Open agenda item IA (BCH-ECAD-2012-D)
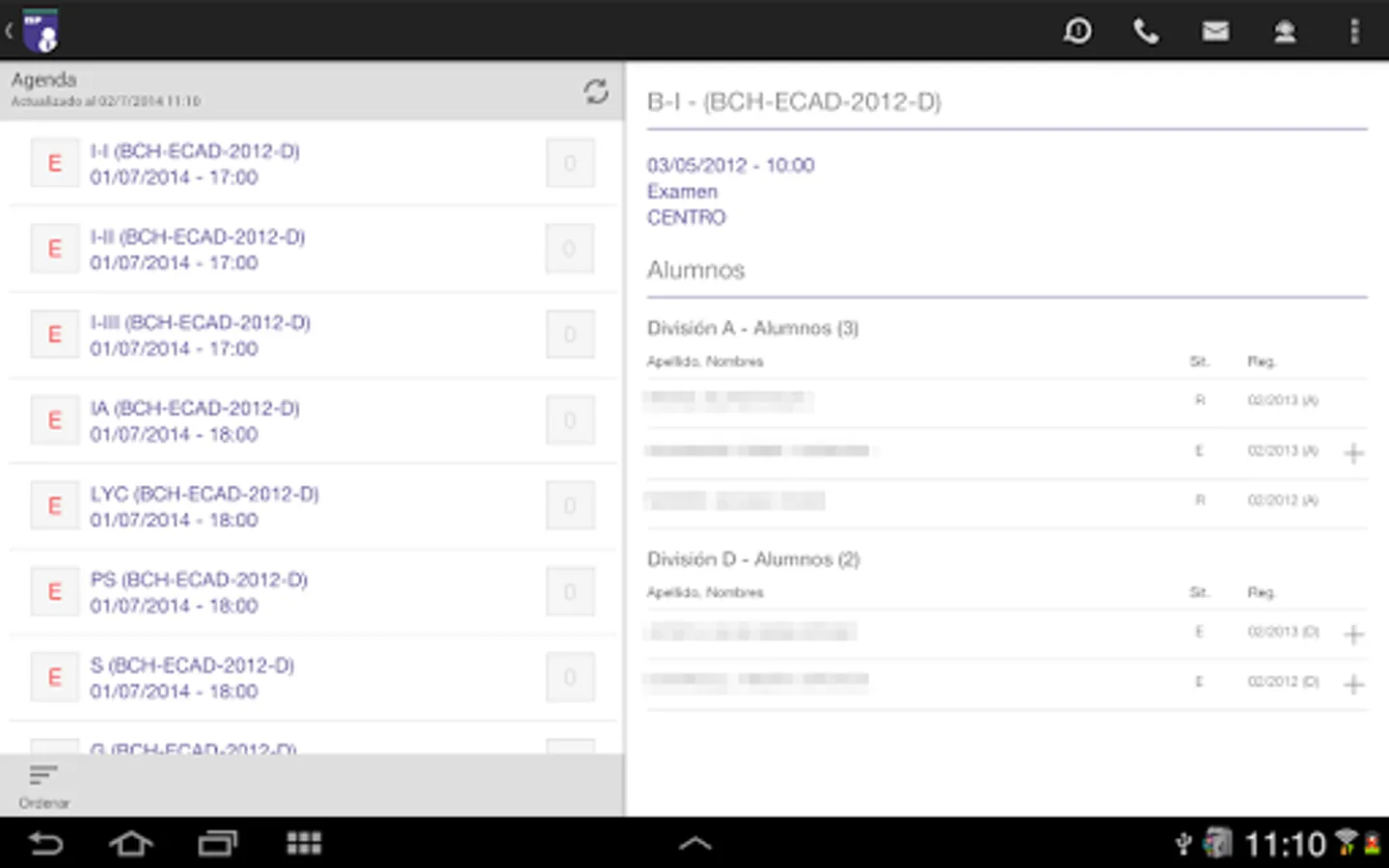 click(x=313, y=420)
